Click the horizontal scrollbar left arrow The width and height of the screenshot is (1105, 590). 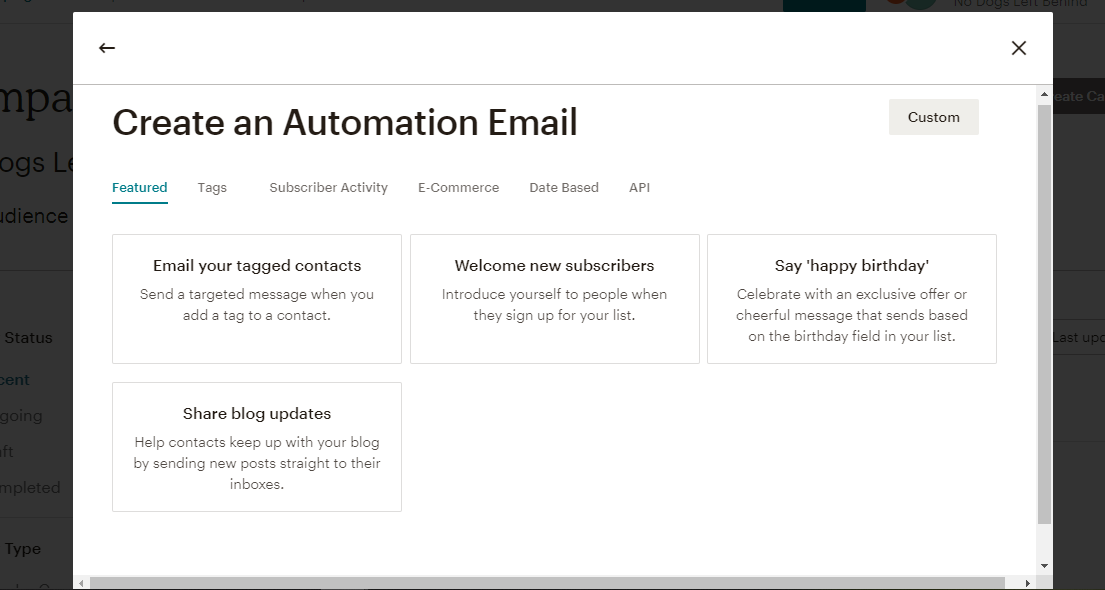tap(82, 583)
